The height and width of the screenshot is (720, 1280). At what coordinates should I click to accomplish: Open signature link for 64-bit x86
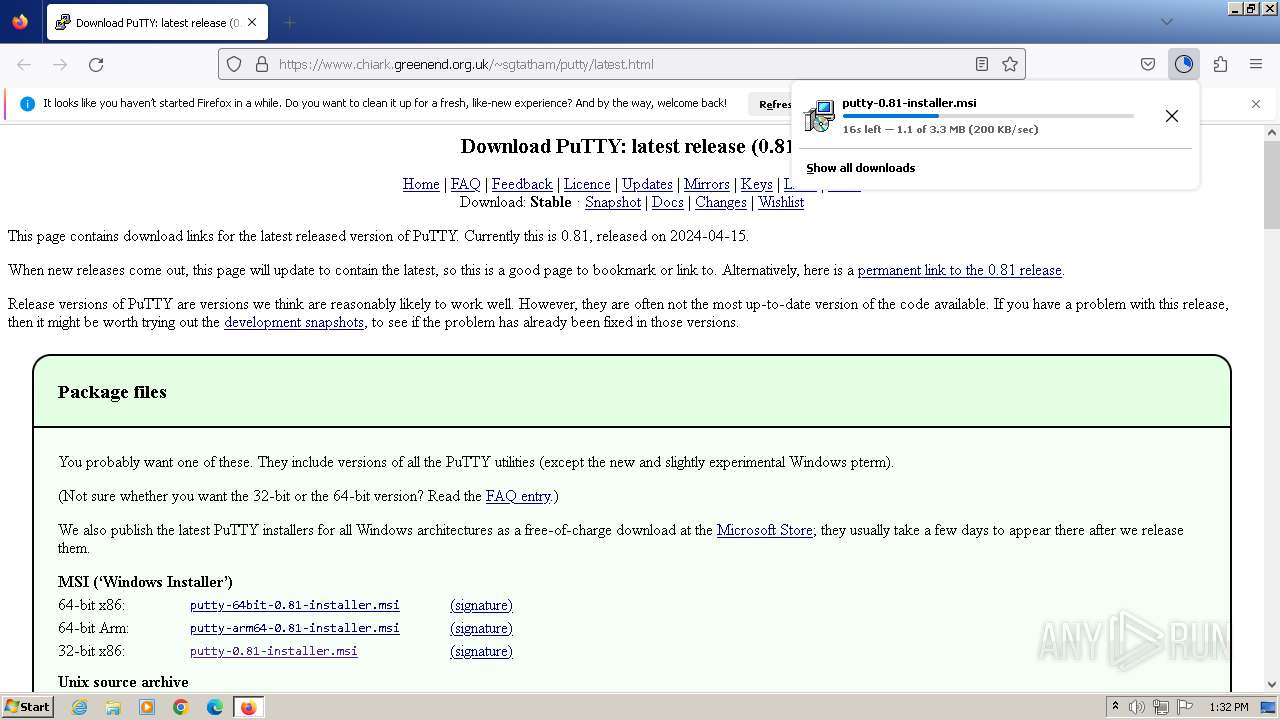point(481,605)
